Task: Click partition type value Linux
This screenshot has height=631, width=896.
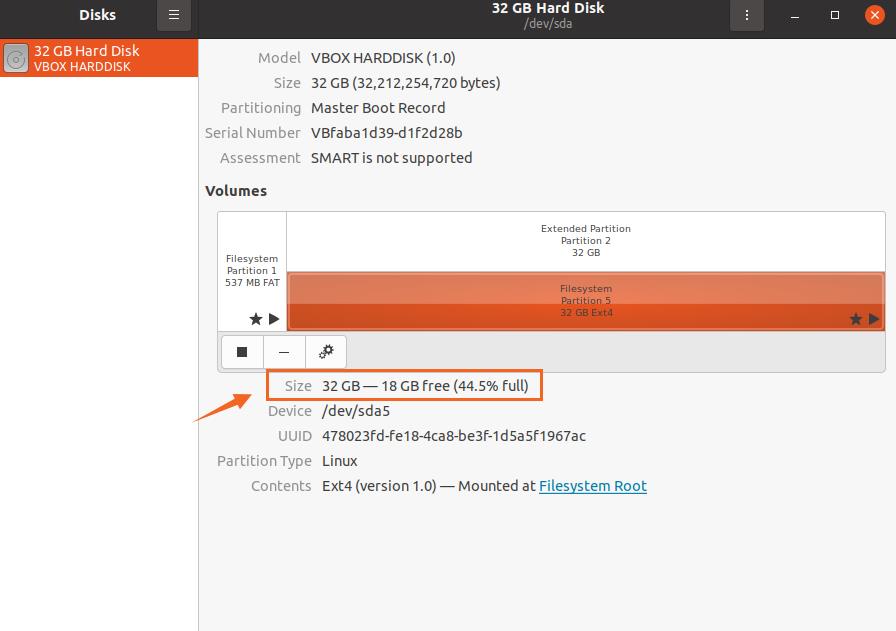Action: [339, 461]
